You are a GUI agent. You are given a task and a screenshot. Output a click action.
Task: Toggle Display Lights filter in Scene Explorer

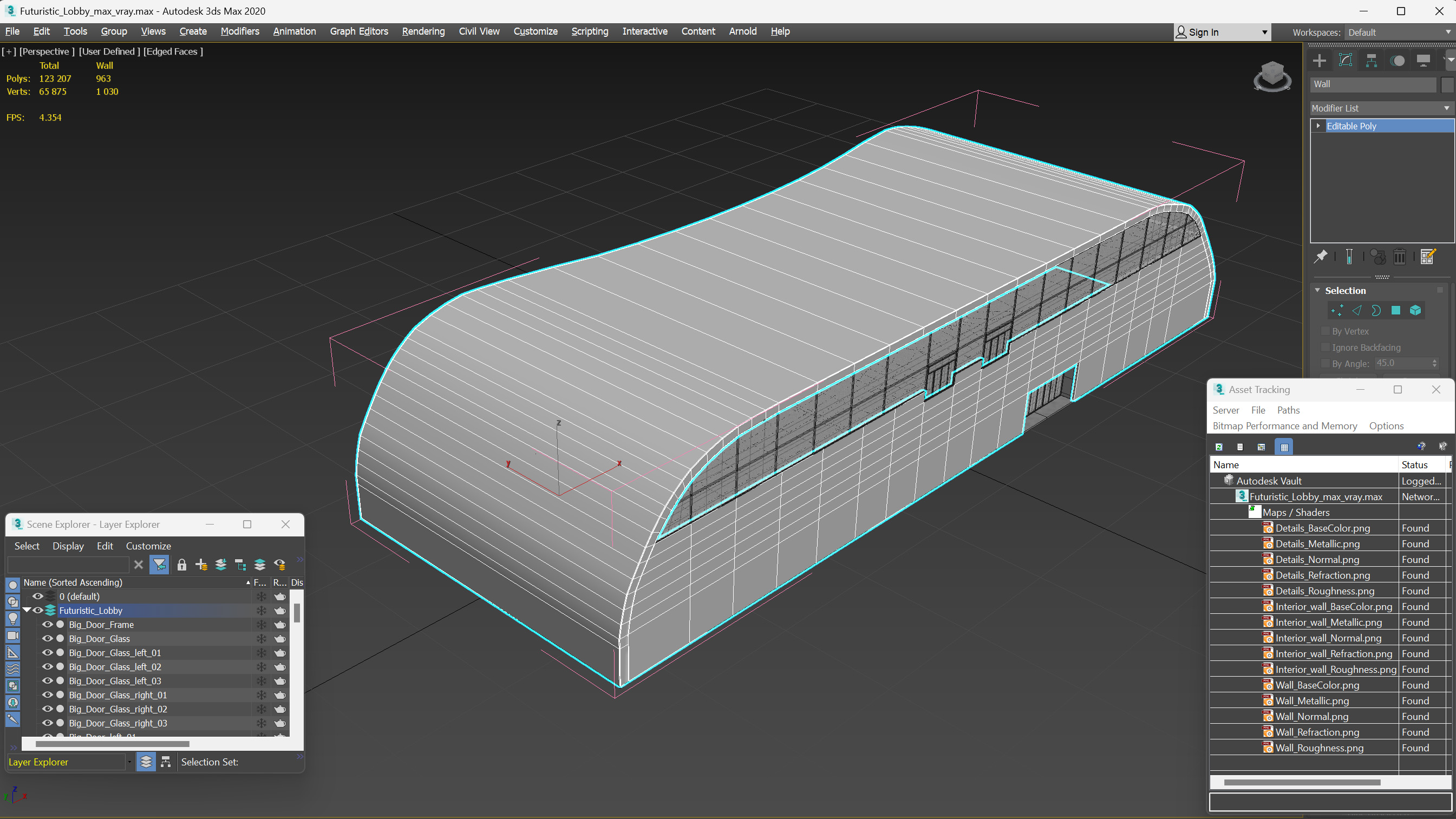tap(12, 618)
